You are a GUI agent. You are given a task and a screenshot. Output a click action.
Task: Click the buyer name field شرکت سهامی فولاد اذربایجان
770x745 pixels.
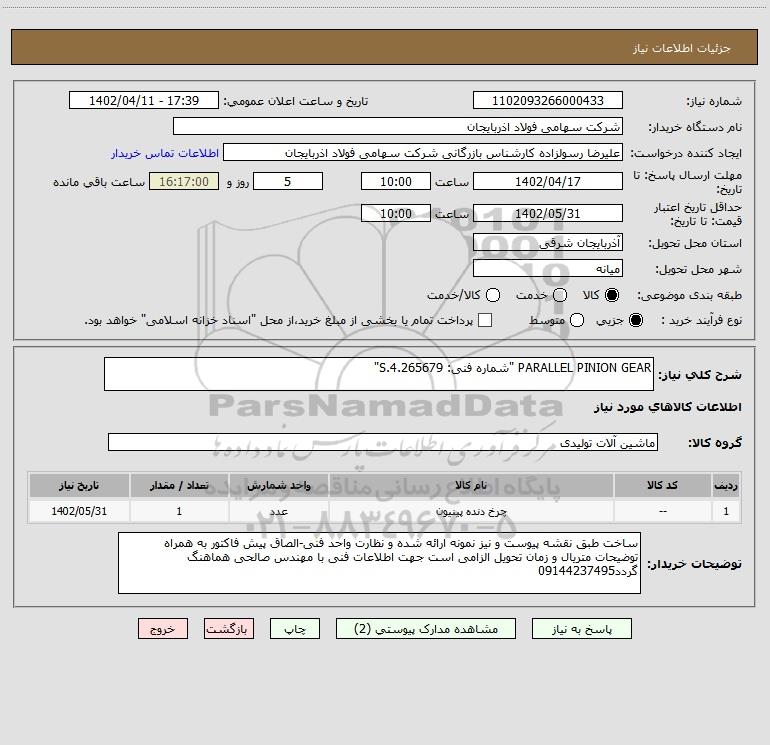coord(398,126)
